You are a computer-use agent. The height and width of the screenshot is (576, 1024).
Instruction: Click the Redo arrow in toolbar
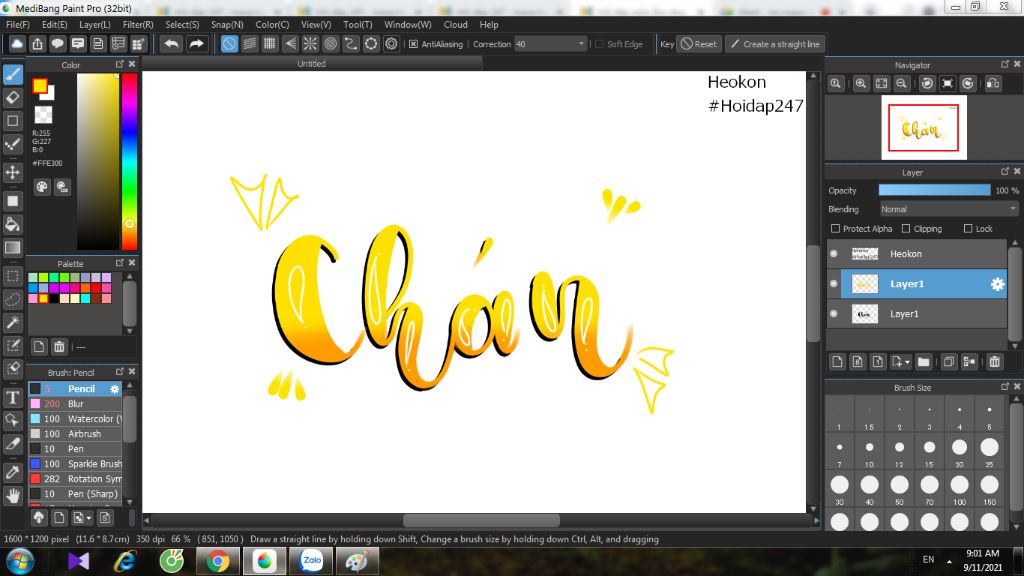point(196,44)
